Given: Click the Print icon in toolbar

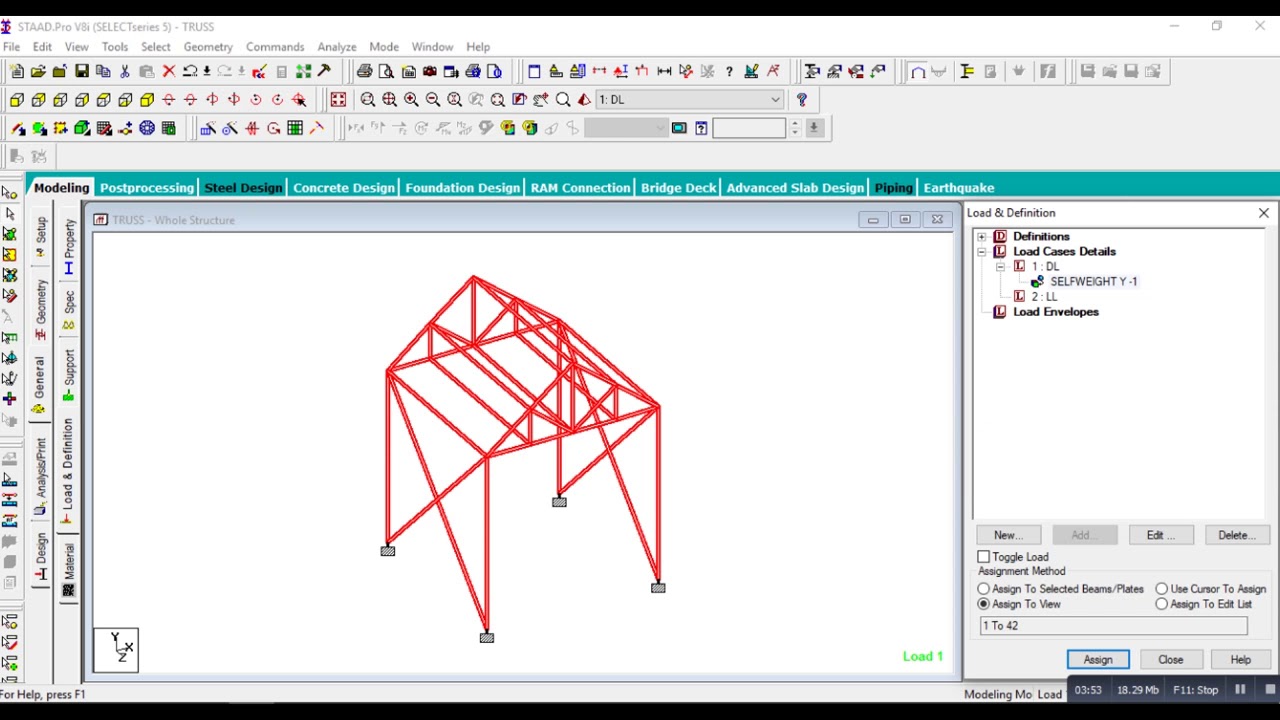Looking at the screenshot, I should point(364,71).
